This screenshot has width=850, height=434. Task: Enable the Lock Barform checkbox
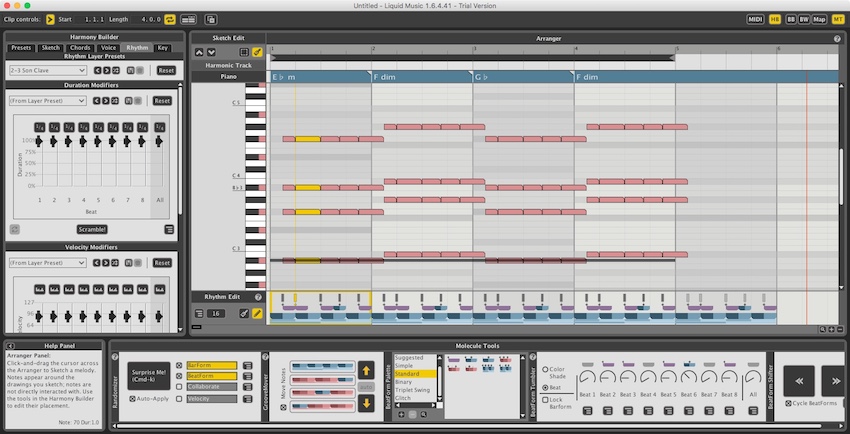click(x=545, y=400)
